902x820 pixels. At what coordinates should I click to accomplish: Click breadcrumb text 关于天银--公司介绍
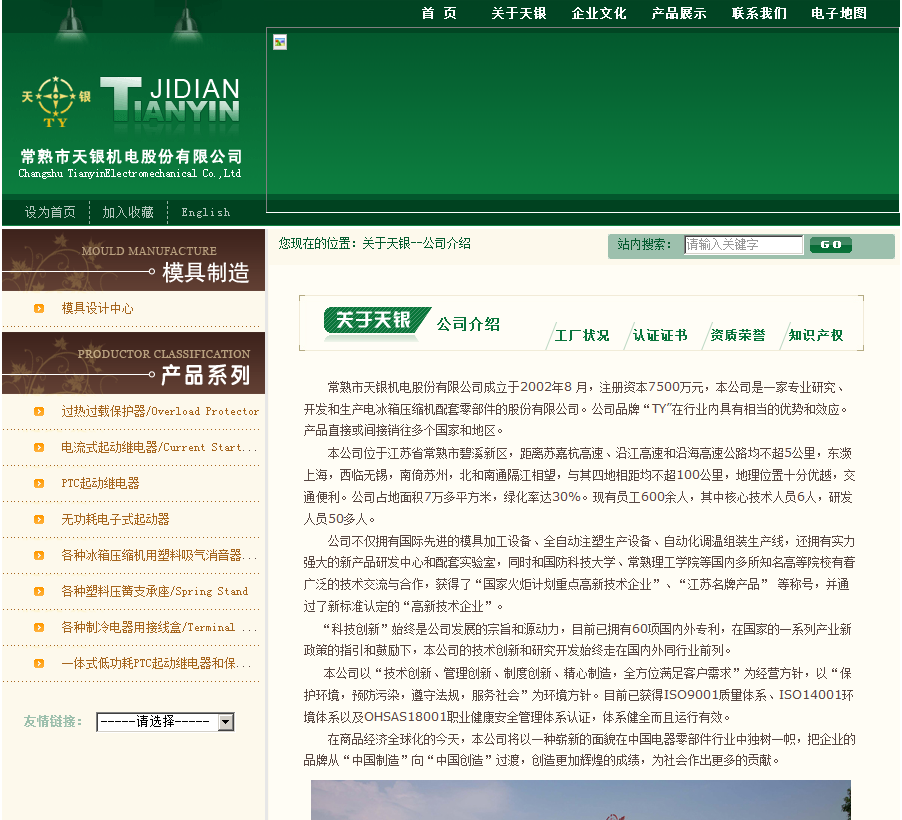(416, 243)
